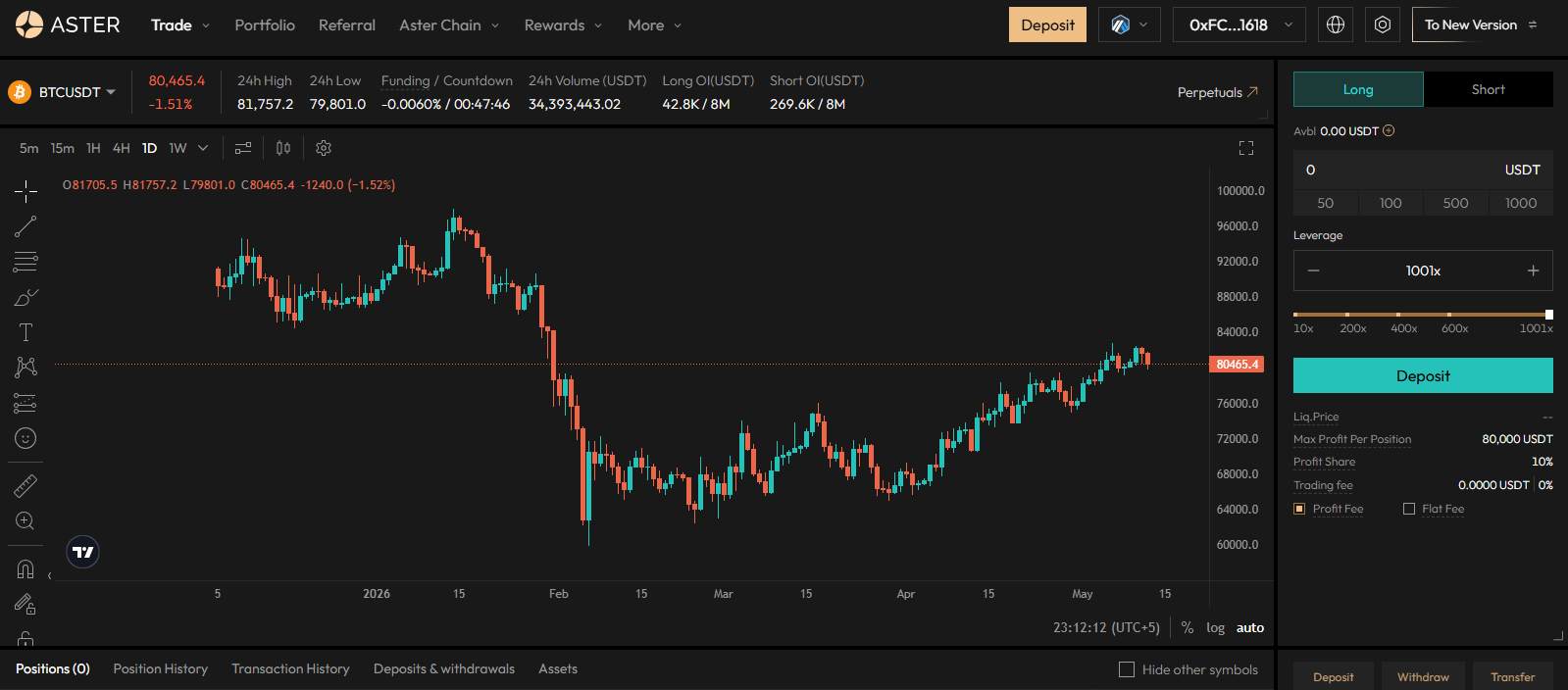The height and width of the screenshot is (690, 1568).
Task: Go to Portfolio page
Action: pos(265,25)
